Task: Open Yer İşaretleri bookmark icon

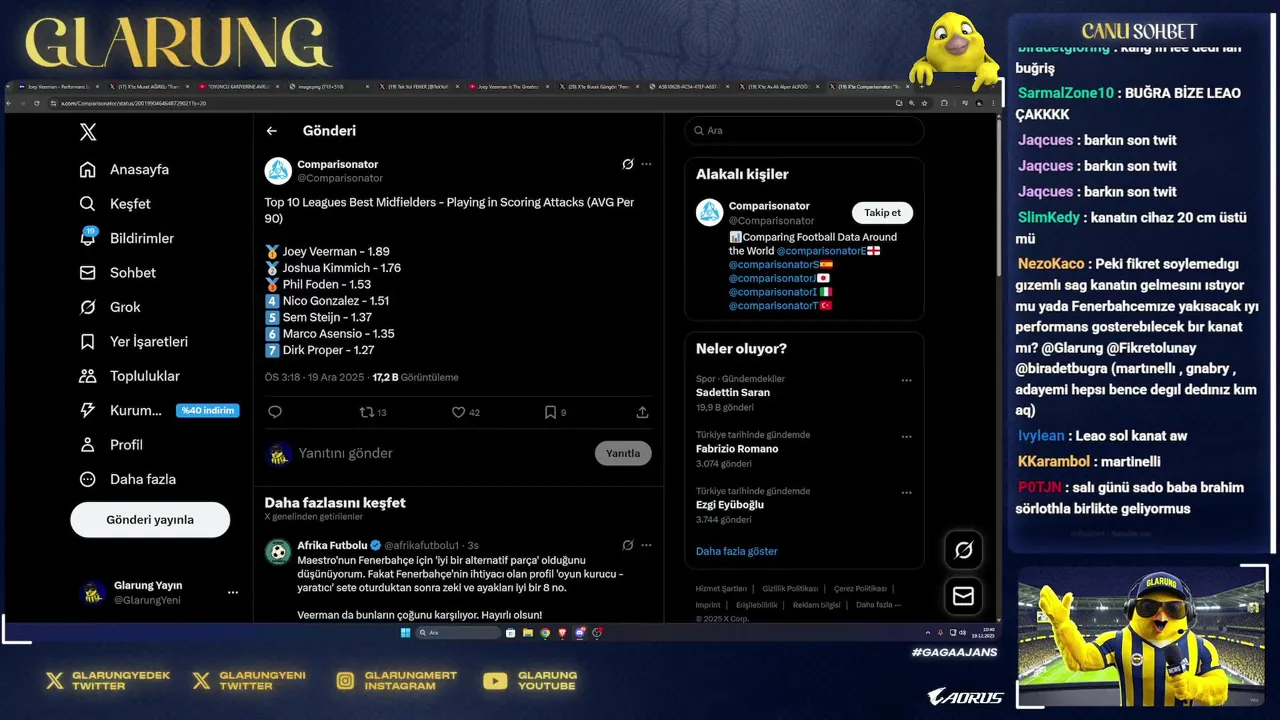Action: point(88,342)
